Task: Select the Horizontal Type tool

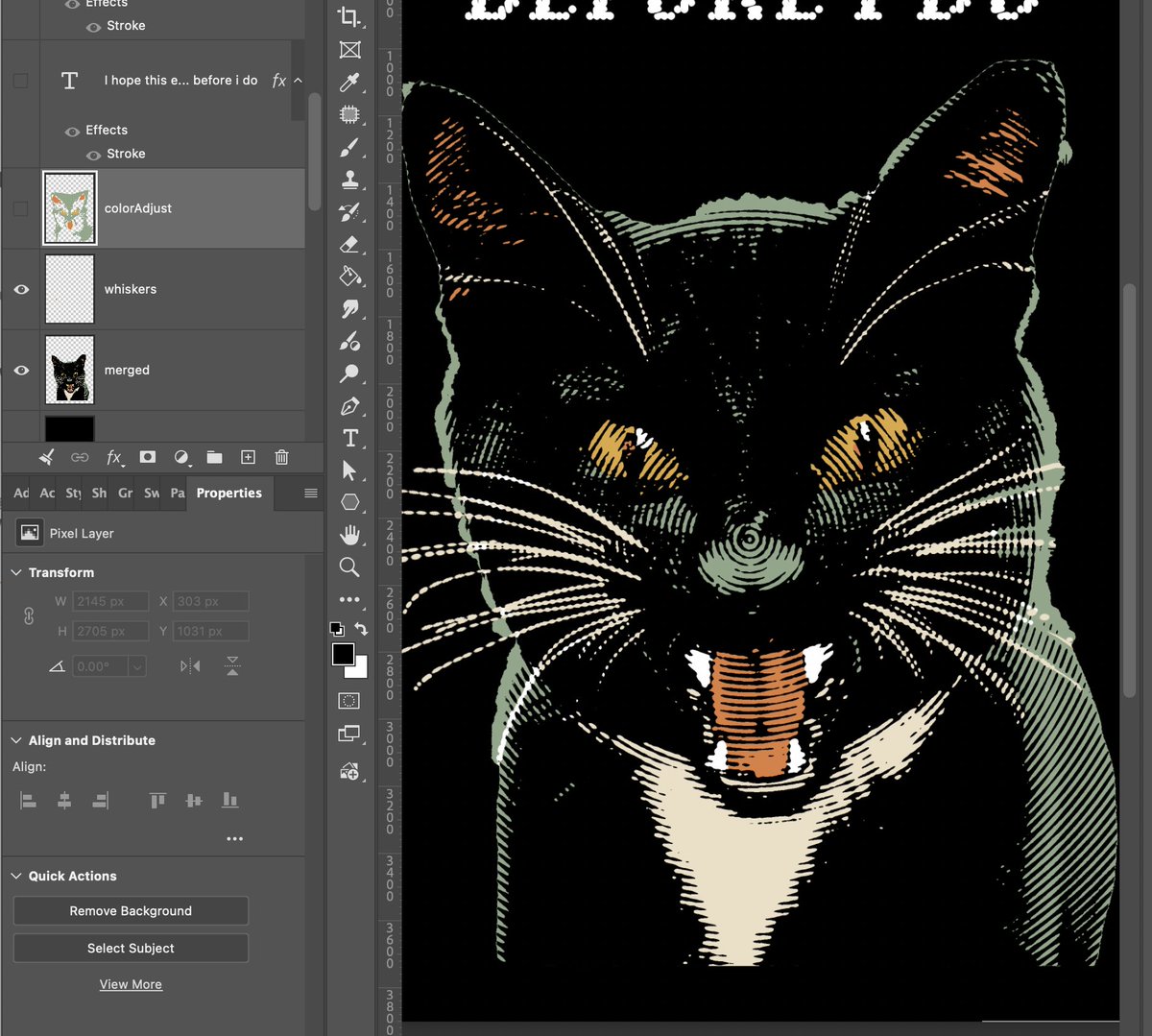Action: (x=349, y=438)
